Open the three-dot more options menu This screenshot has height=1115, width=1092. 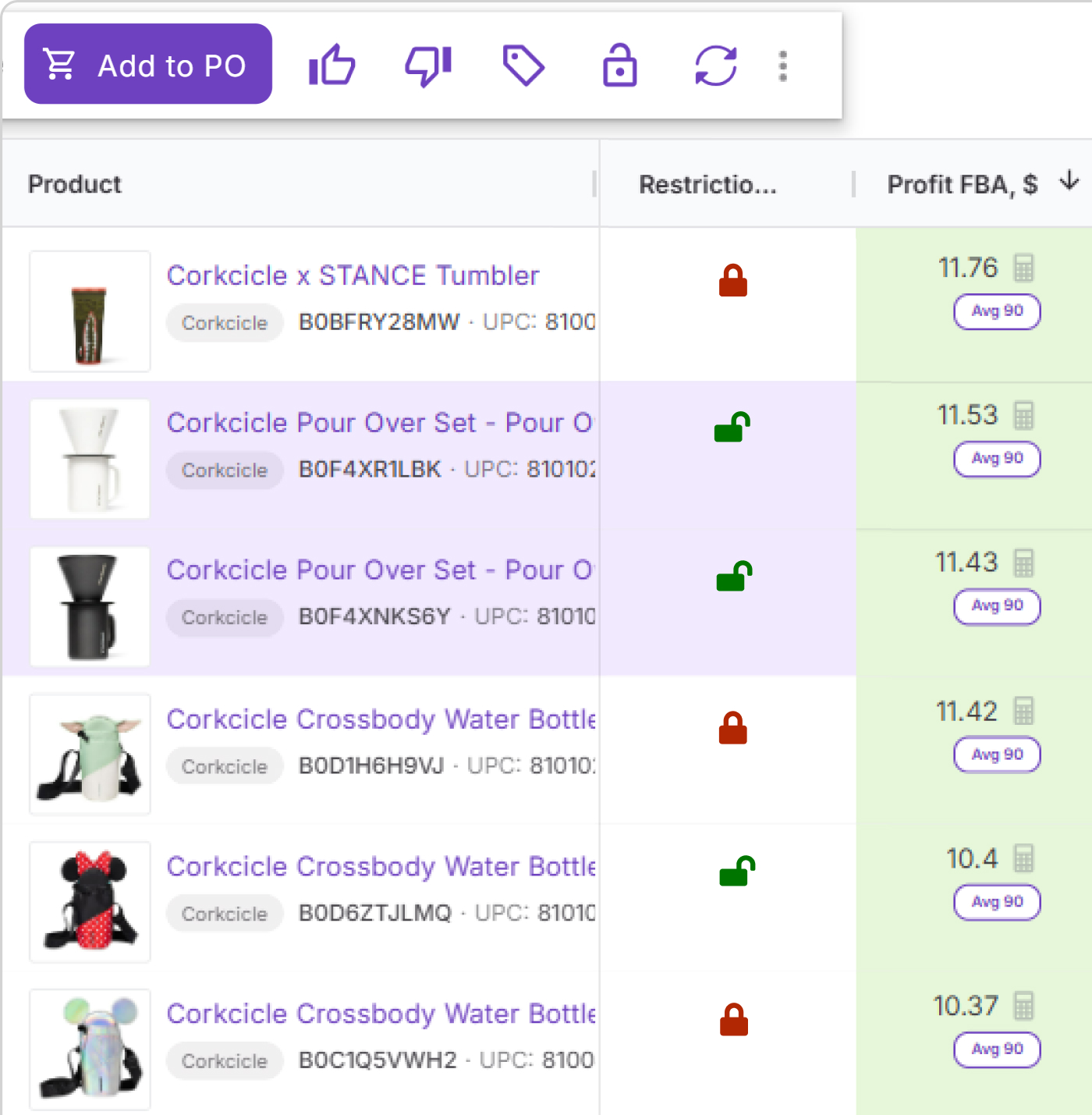(x=783, y=66)
